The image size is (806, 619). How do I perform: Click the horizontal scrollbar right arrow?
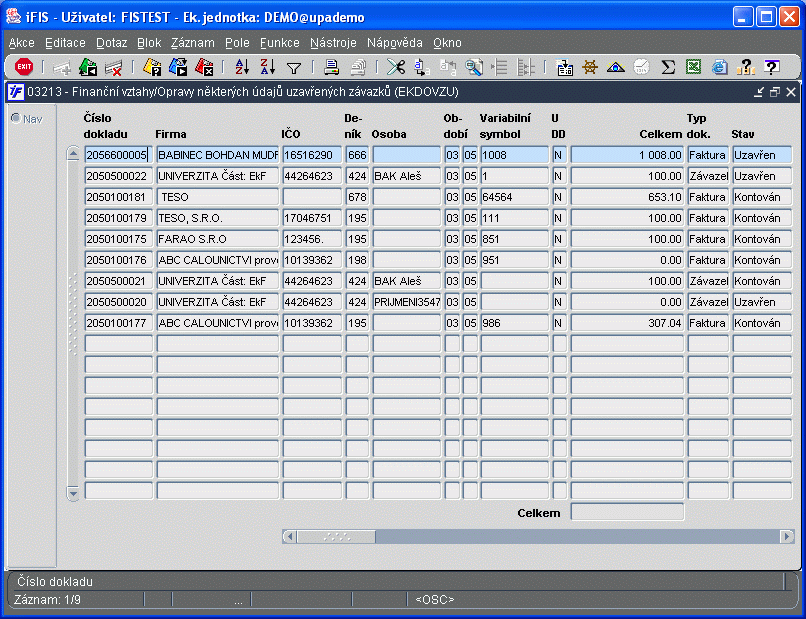[x=786, y=536]
